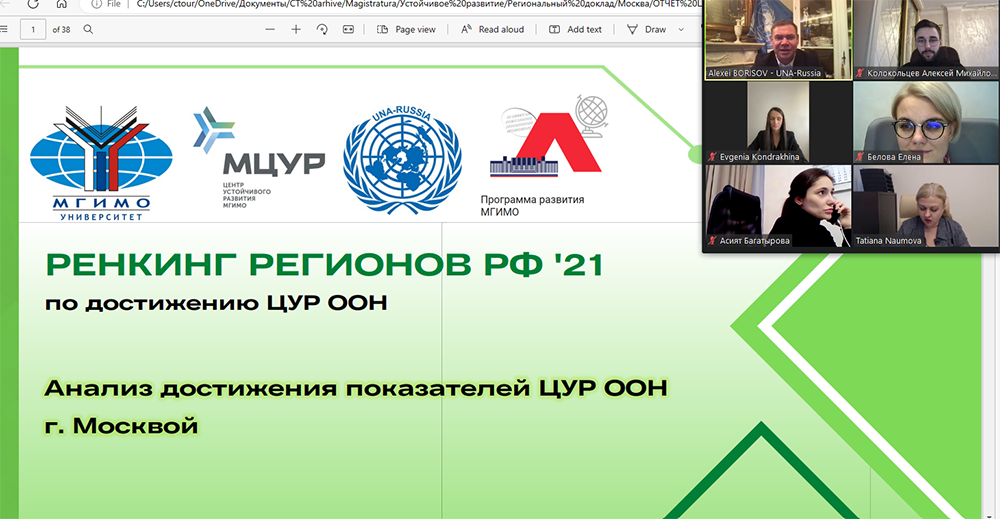Select Alexei BORISOV's video tile
The image size is (1000, 519).
778,40
